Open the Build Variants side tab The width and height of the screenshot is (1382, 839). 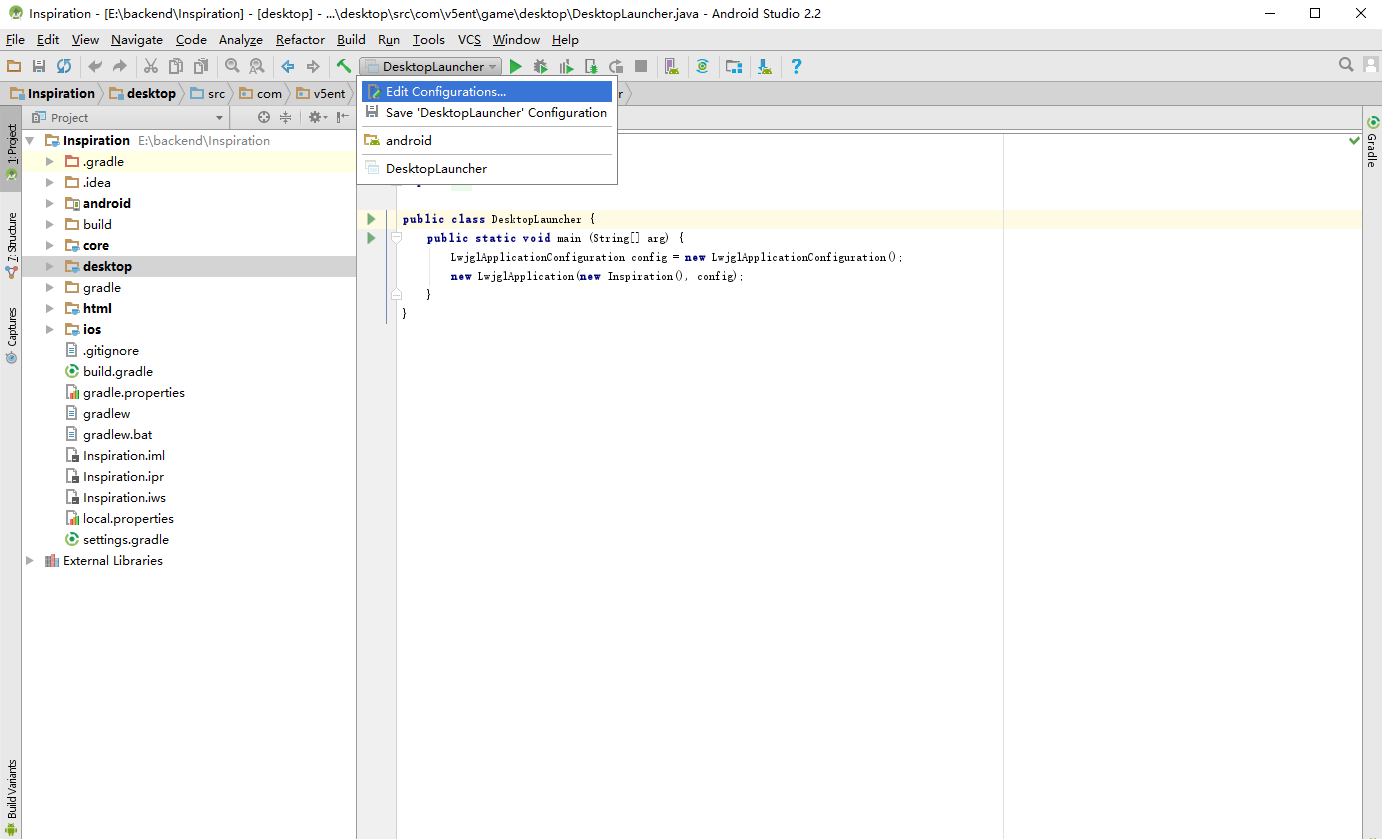(x=12, y=797)
